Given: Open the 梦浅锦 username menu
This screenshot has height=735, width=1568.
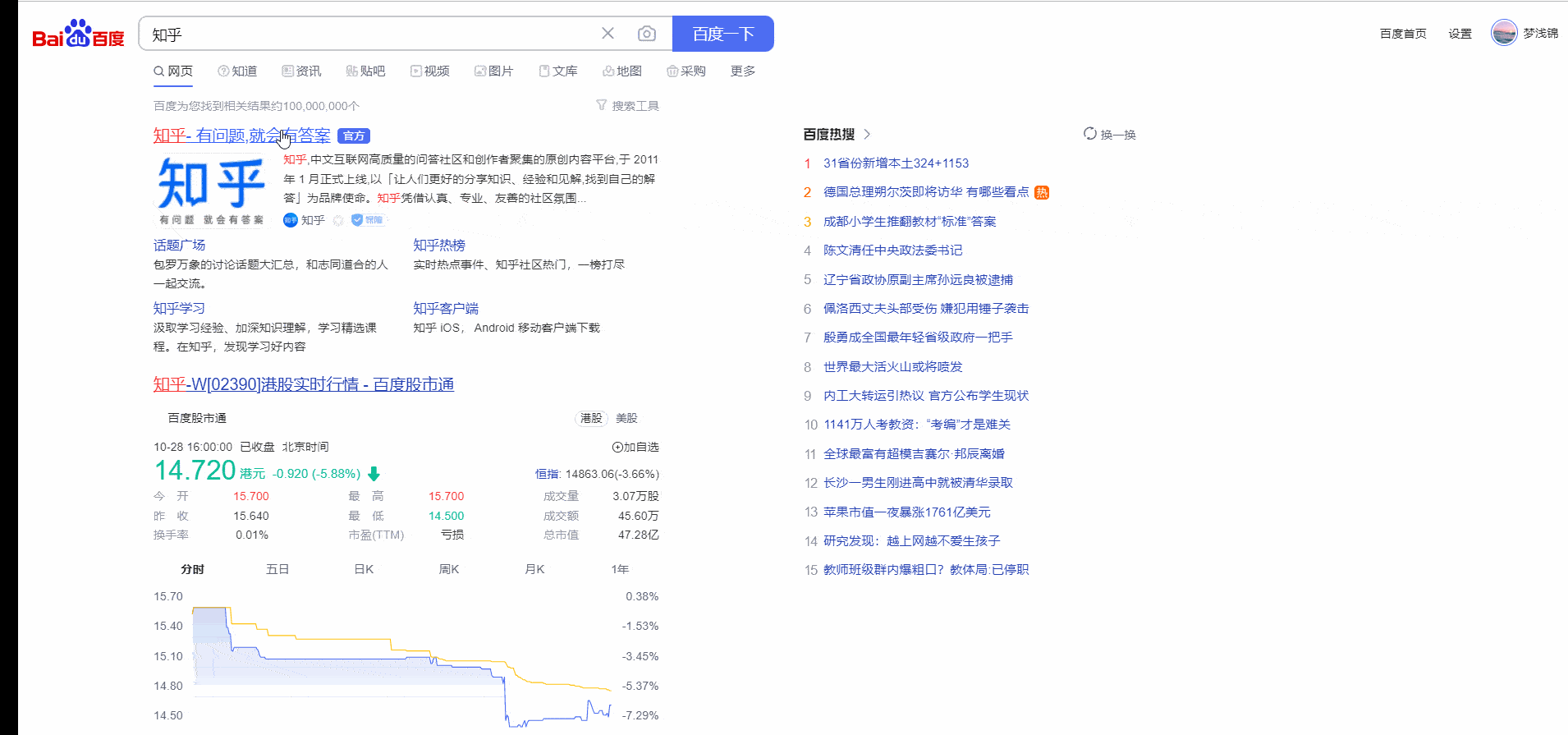Looking at the screenshot, I should pyautogui.click(x=1541, y=33).
